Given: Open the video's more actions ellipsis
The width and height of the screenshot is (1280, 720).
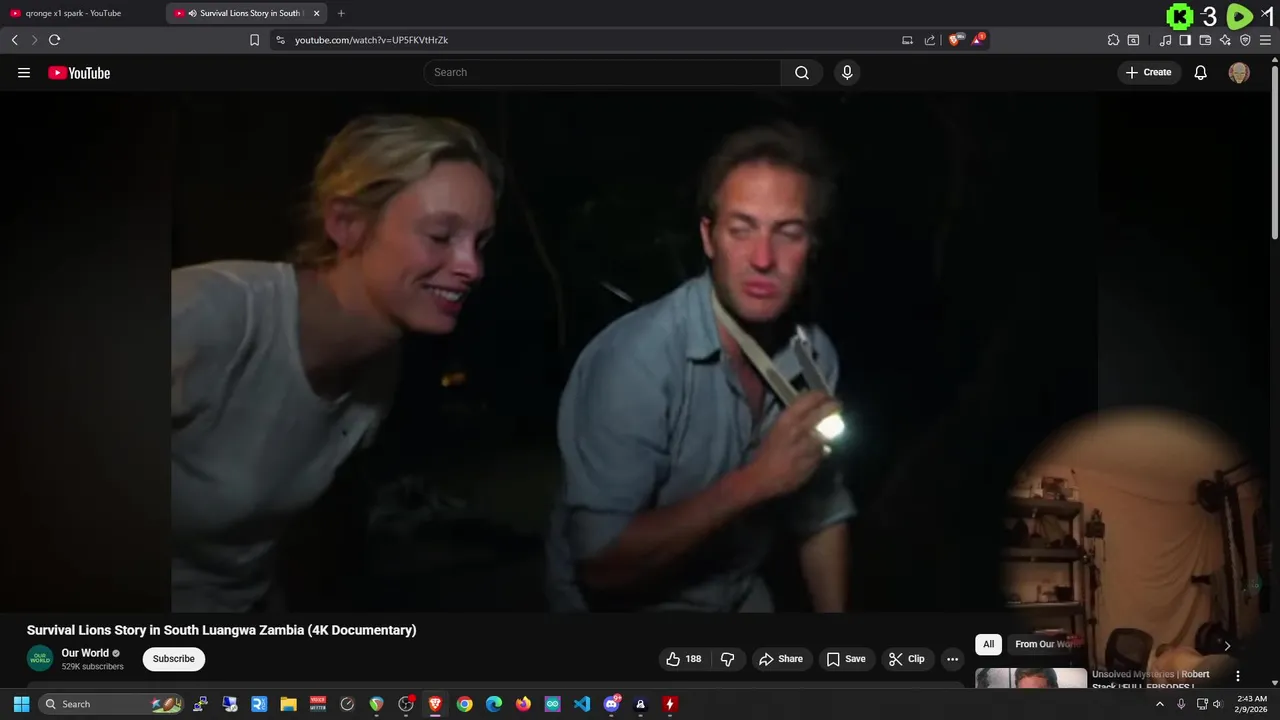Looking at the screenshot, I should tap(952, 659).
